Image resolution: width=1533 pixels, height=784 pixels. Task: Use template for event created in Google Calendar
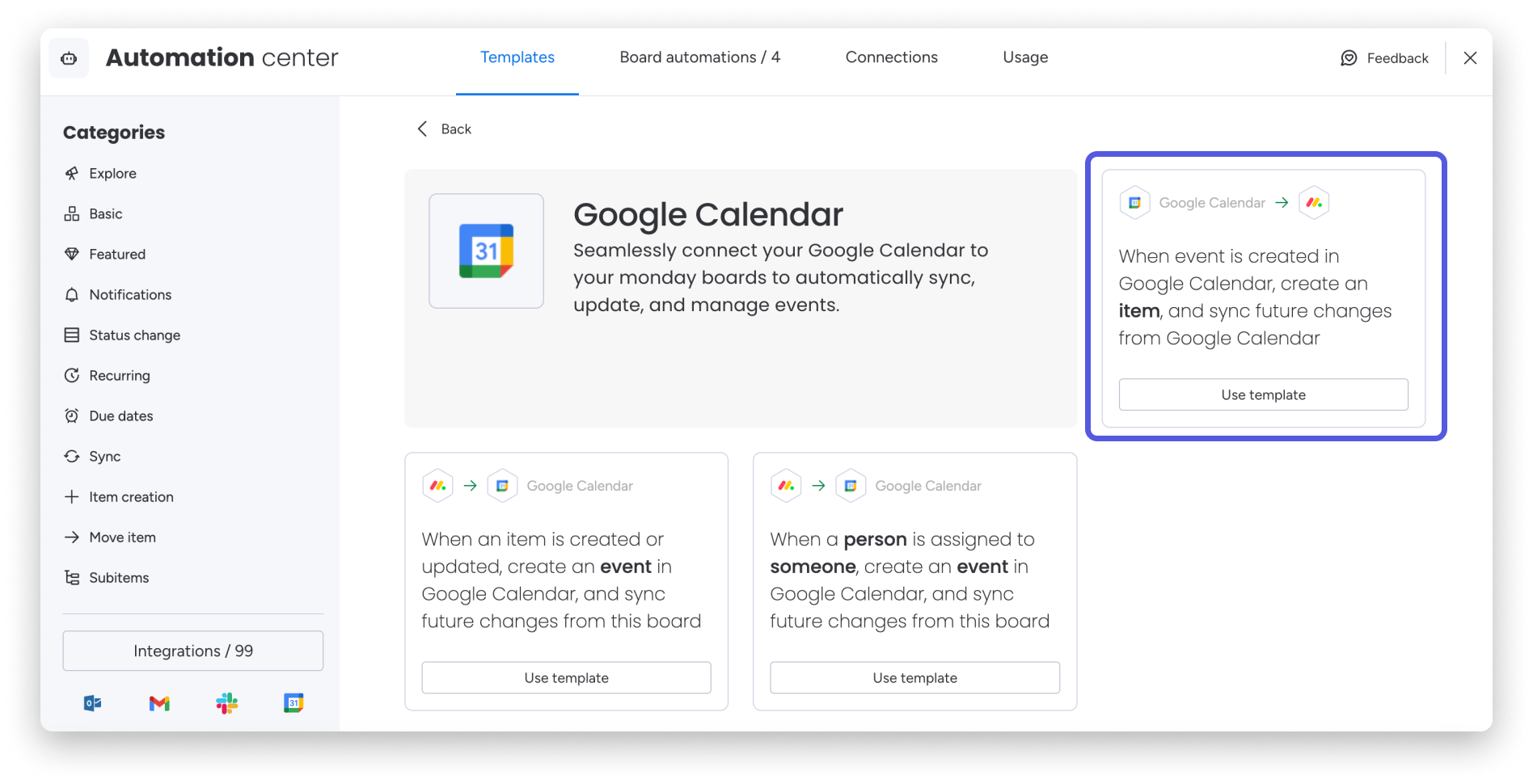[x=1263, y=394]
